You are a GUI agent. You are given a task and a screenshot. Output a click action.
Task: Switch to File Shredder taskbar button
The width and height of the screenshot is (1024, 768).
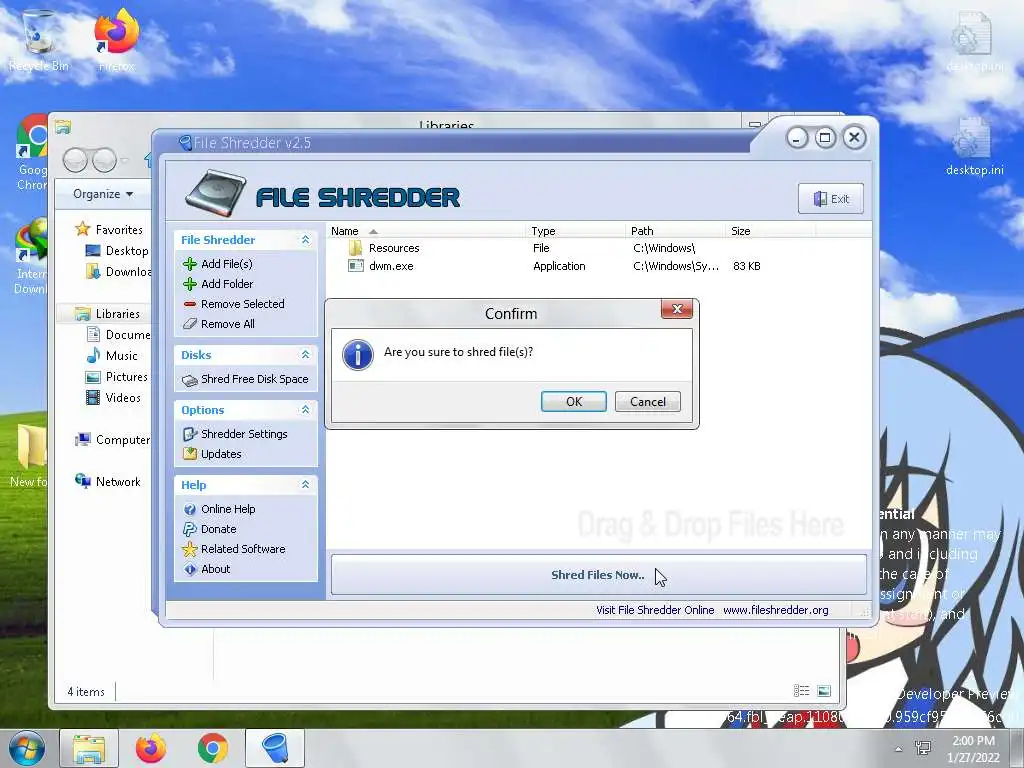[x=275, y=748]
